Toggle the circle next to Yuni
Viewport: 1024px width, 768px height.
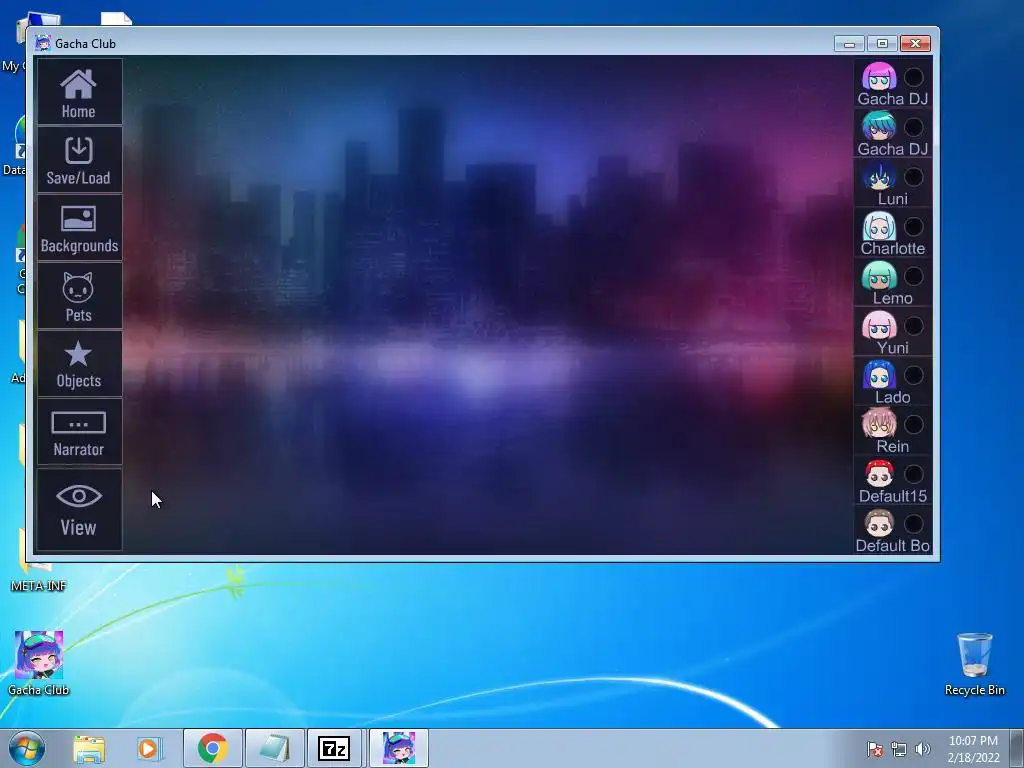click(x=914, y=325)
